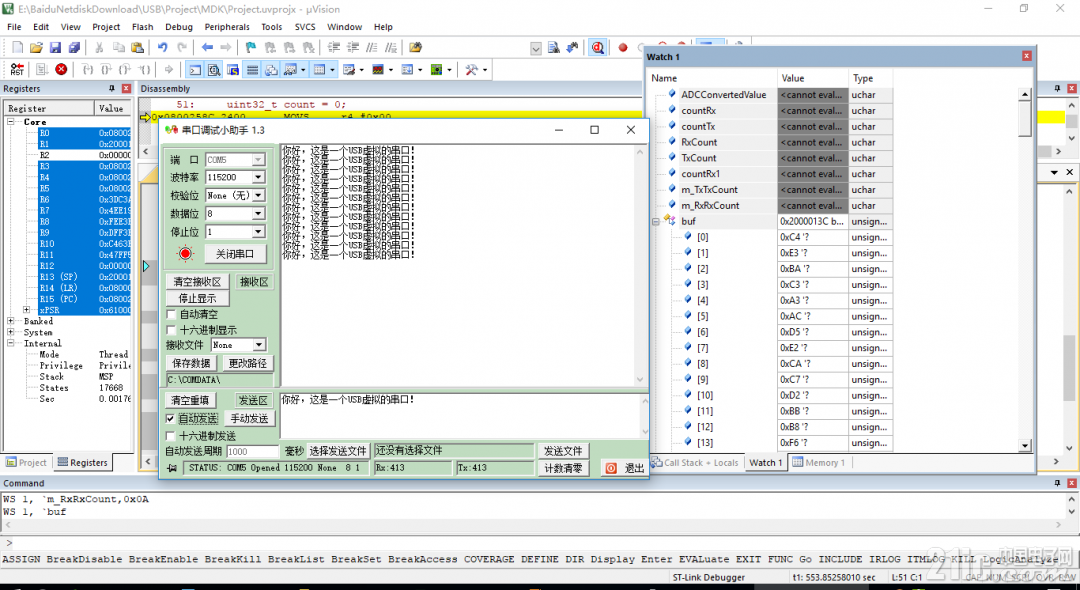Open the File menu
Viewport: 1080px width, 590px height.
click(x=14, y=27)
